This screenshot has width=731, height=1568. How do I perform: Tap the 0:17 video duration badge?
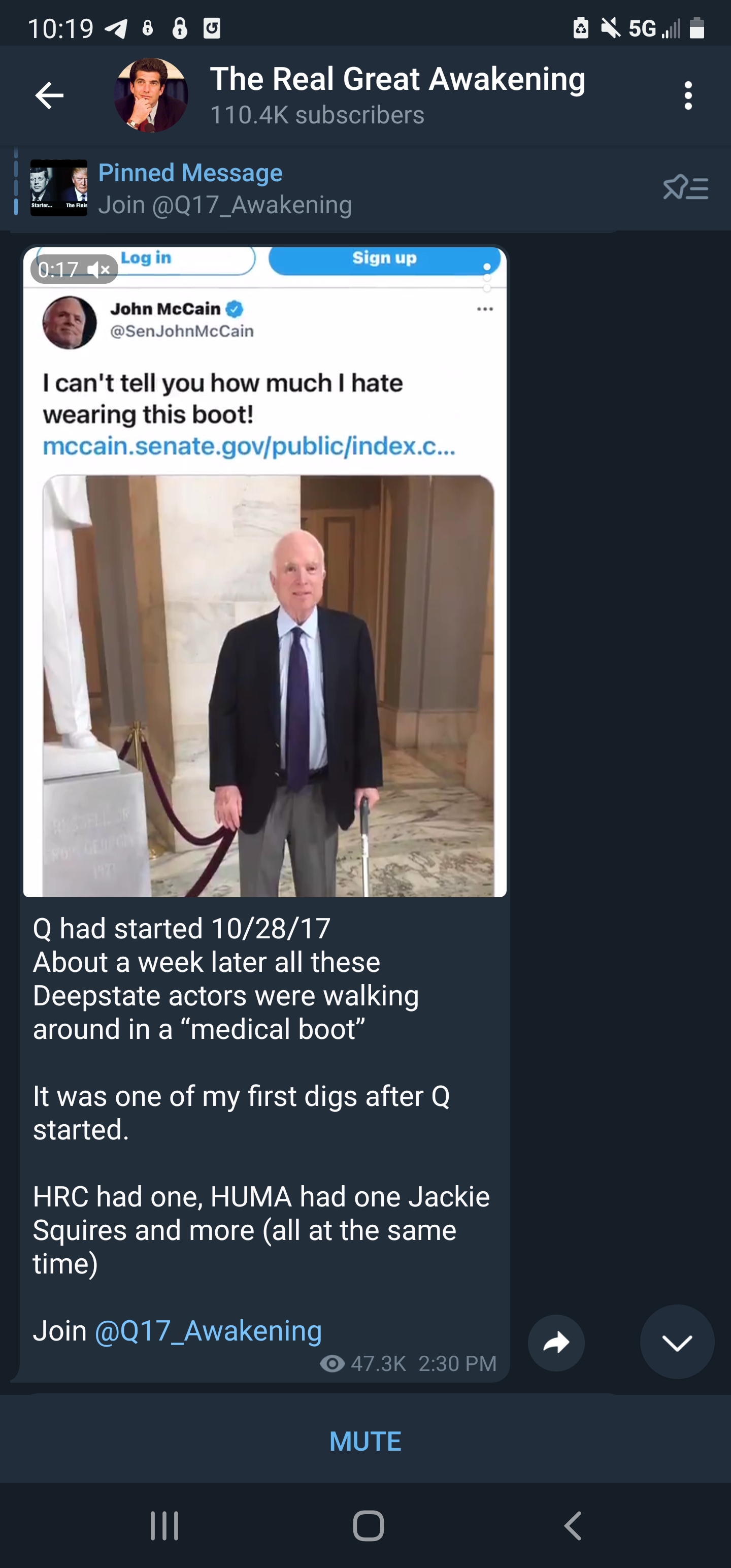pyautogui.click(x=58, y=270)
